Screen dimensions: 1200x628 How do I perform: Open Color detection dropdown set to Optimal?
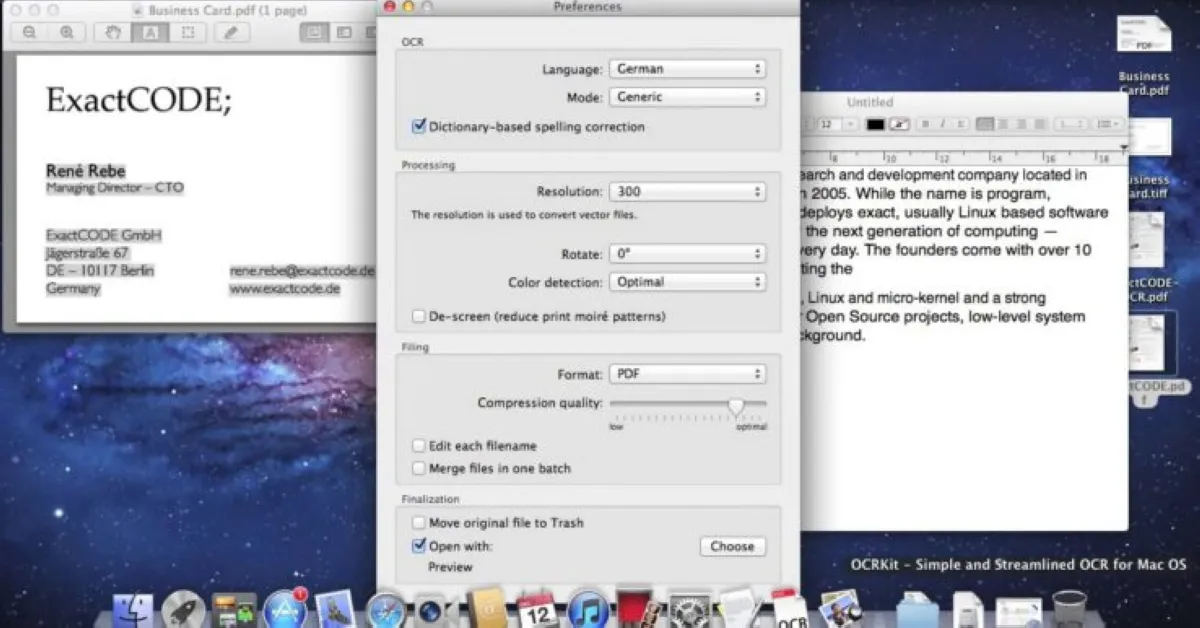[x=687, y=282]
